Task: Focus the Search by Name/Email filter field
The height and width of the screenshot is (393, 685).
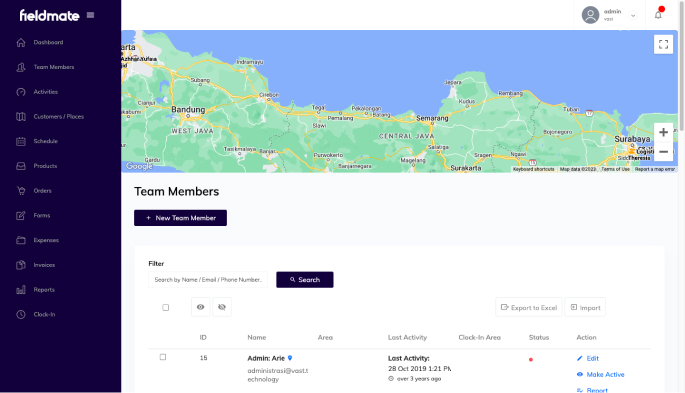Action: [x=208, y=279]
